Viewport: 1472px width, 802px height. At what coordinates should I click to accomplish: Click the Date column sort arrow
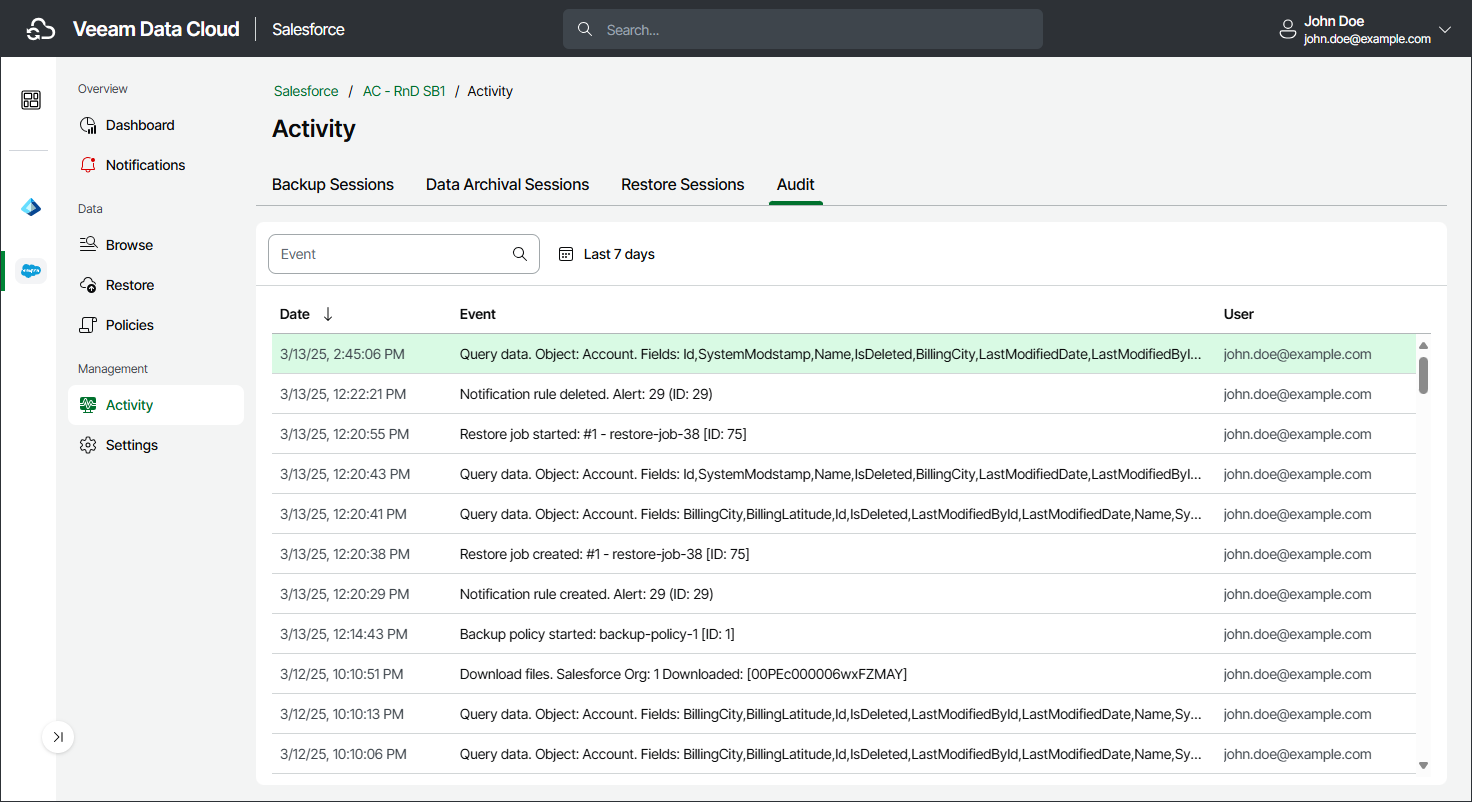click(328, 314)
